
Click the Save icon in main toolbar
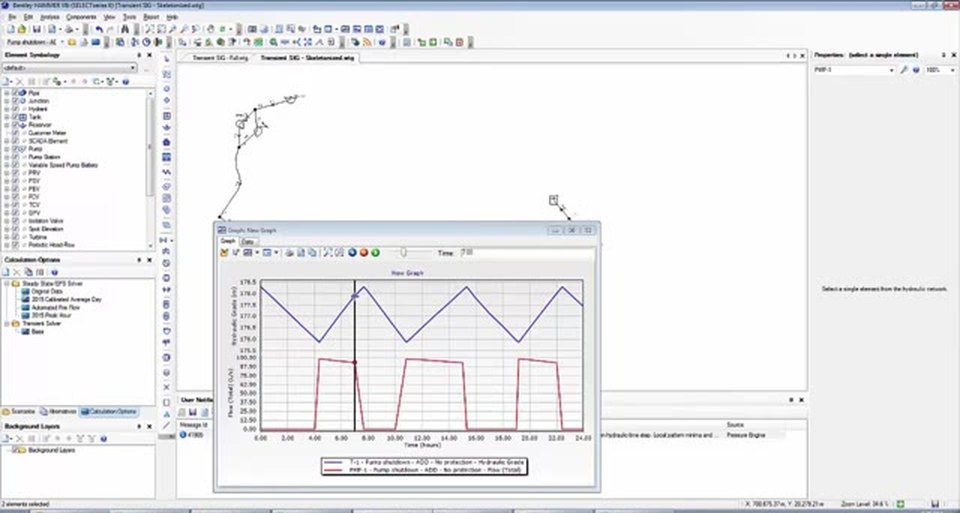37,29
